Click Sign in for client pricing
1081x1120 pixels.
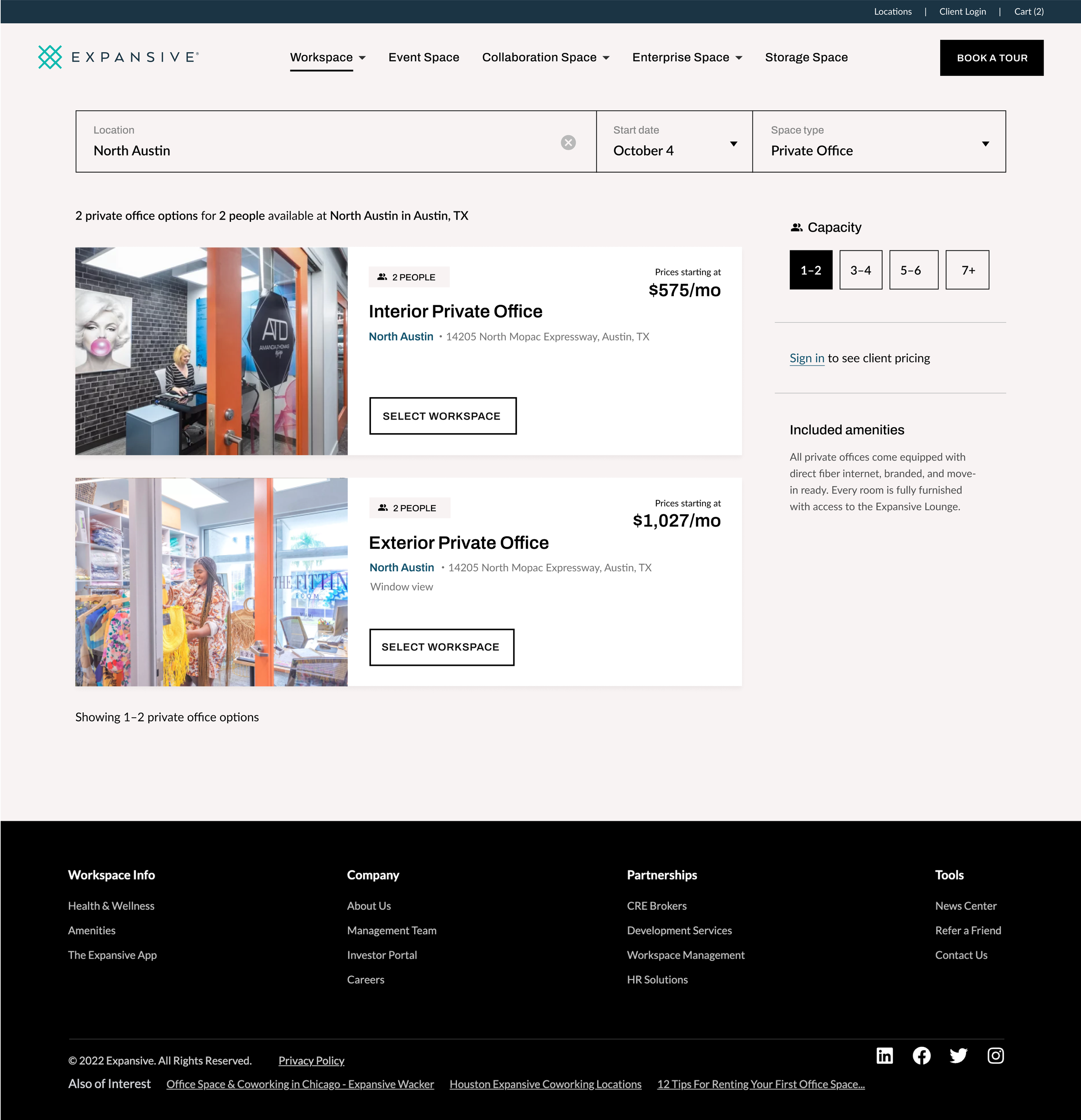pos(807,358)
